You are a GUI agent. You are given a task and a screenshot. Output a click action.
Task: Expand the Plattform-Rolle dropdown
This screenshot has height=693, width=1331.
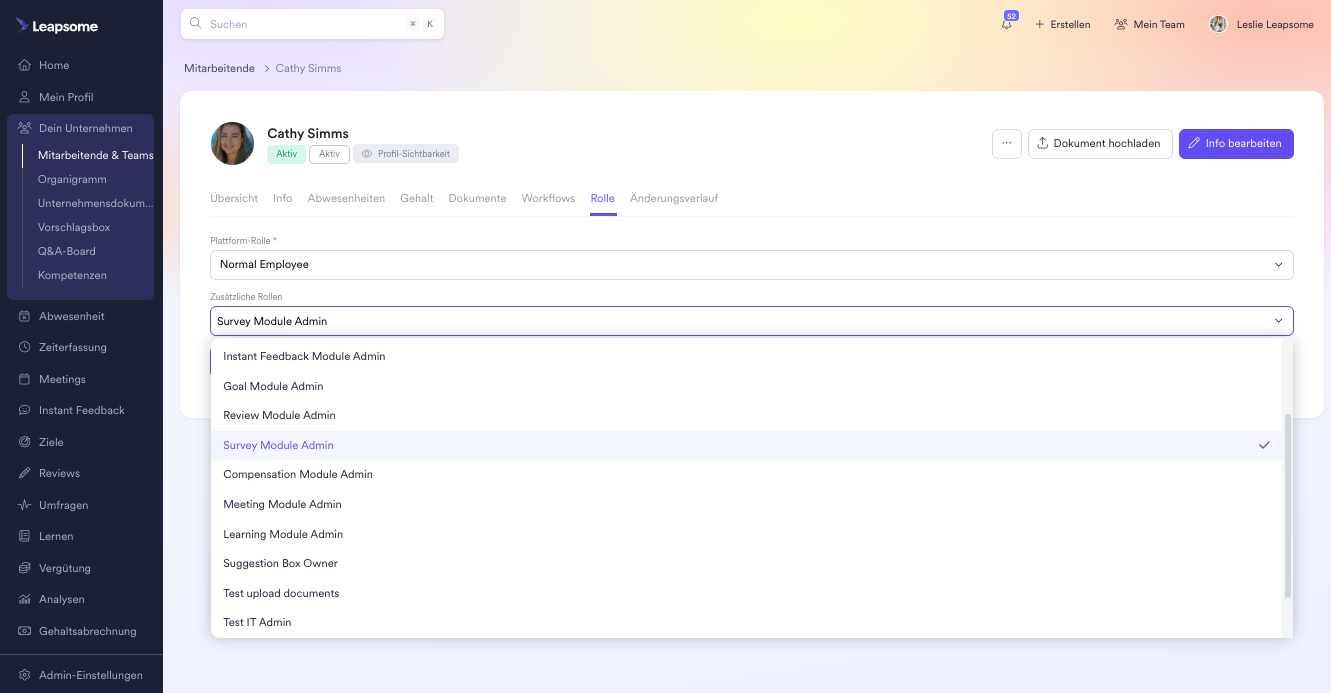750,265
